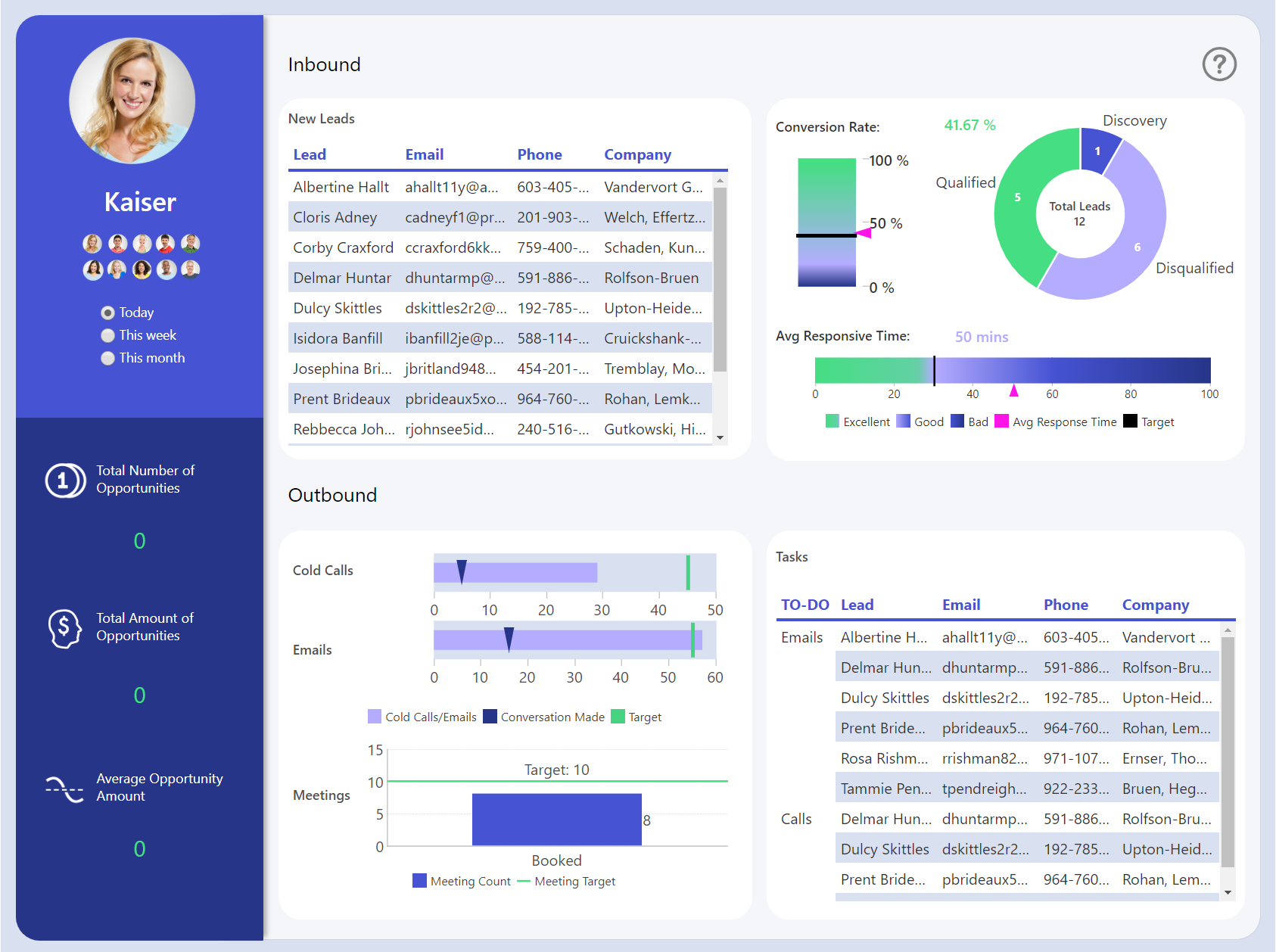Select the This month radio button

click(108, 358)
